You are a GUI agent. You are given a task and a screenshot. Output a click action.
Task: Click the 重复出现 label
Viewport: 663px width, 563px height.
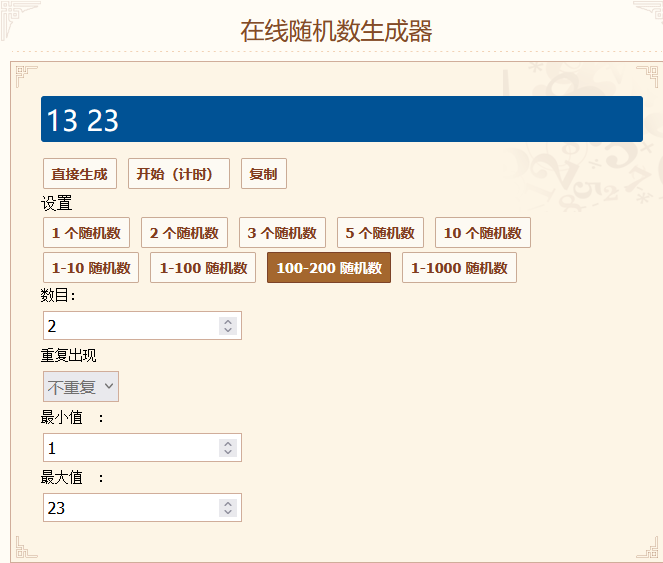click(x=68, y=355)
